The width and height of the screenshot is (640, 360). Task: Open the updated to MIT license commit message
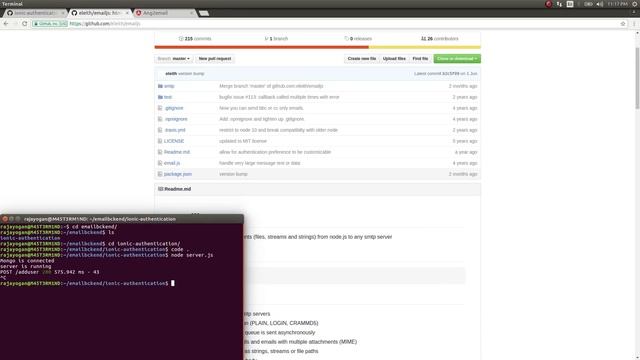click(243, 141)
